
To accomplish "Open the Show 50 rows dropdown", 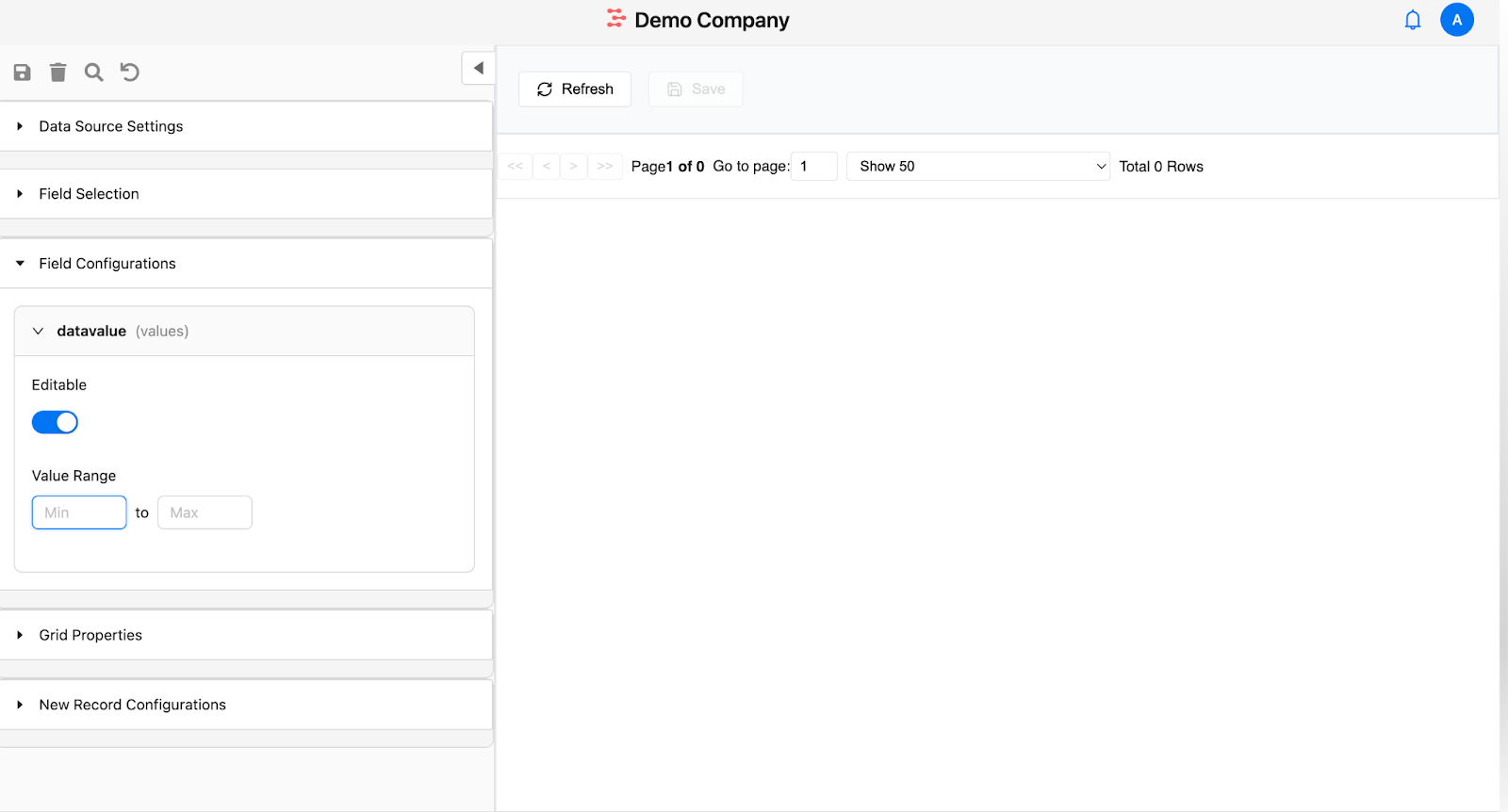I will (x=977, y=166).
